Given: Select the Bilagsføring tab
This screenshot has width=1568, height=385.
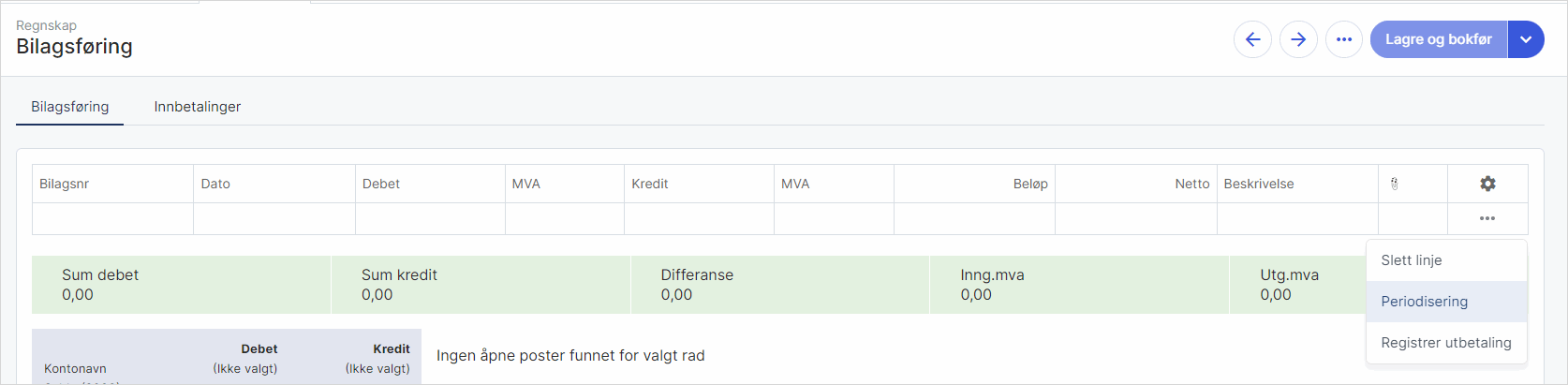Looking at the screenshot, I should (70, 107).
